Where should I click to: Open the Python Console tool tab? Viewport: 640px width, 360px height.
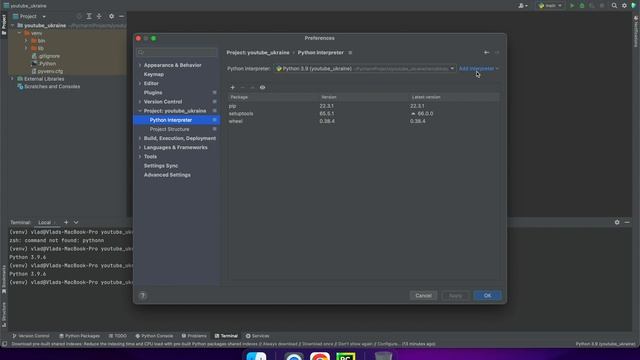[154, 336]
